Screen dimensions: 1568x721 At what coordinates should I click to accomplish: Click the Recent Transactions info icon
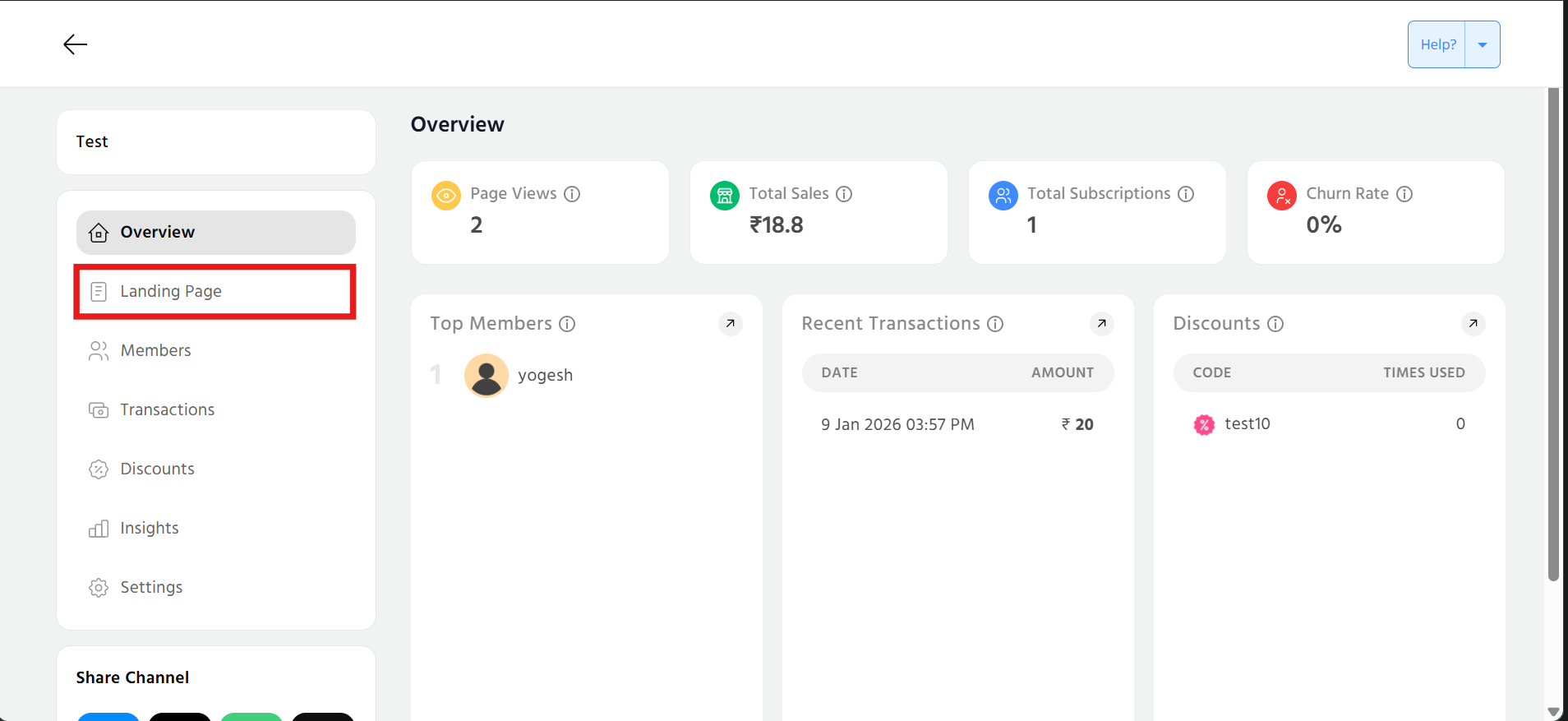995,324
